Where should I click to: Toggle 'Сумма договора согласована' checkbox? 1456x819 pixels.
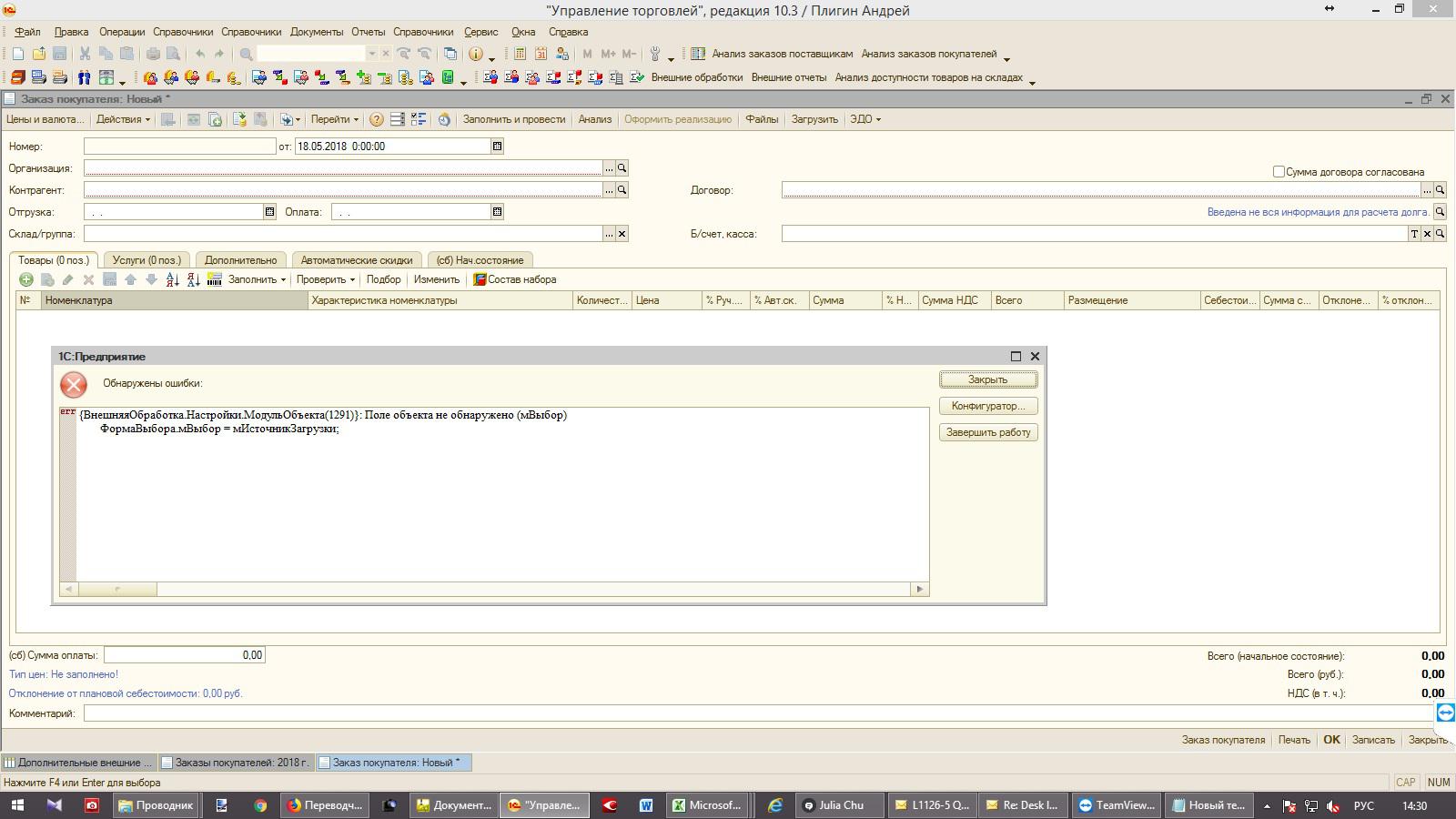tap(1279, 171)
